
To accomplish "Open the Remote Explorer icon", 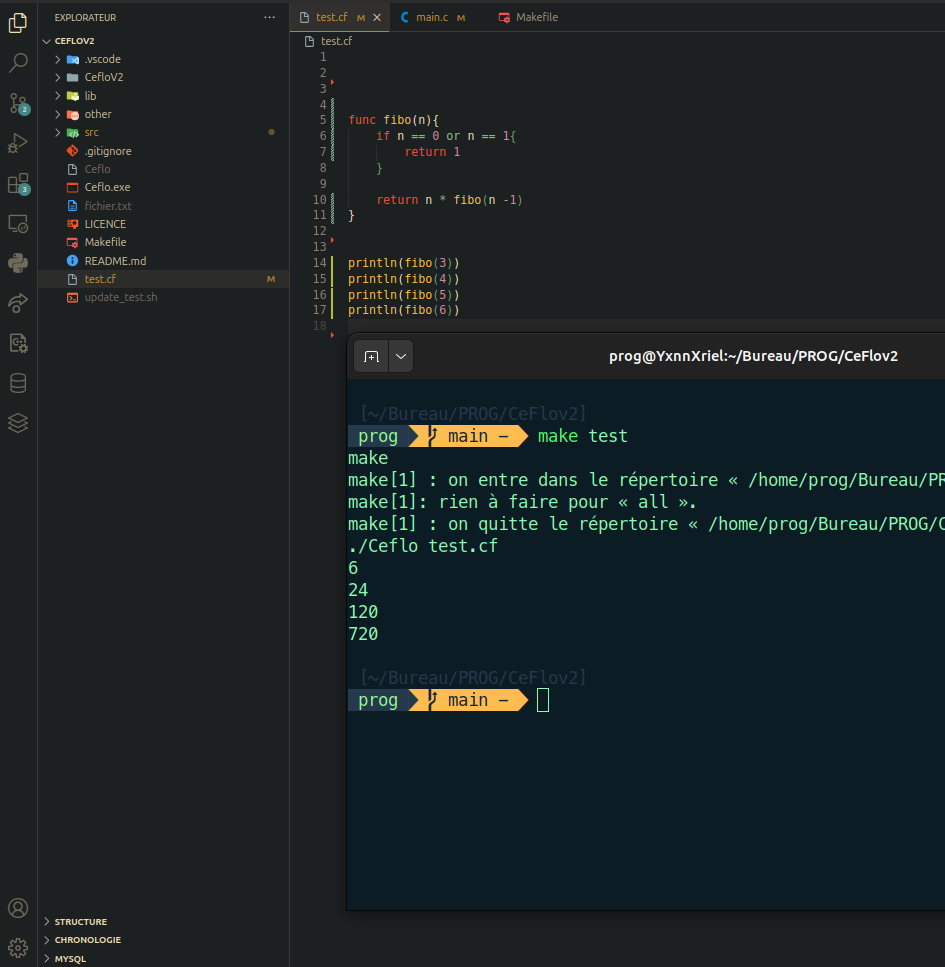I will point(18,224).
